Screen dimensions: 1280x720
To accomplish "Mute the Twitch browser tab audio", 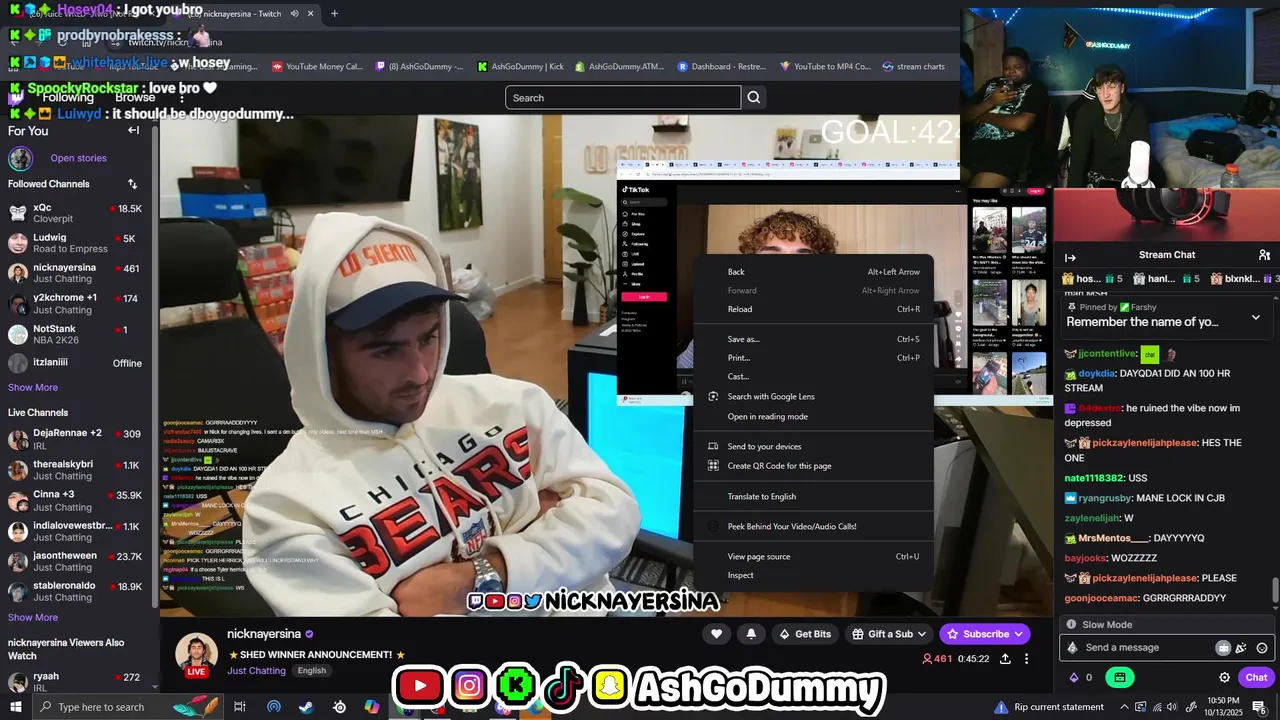I will (294, 14).
